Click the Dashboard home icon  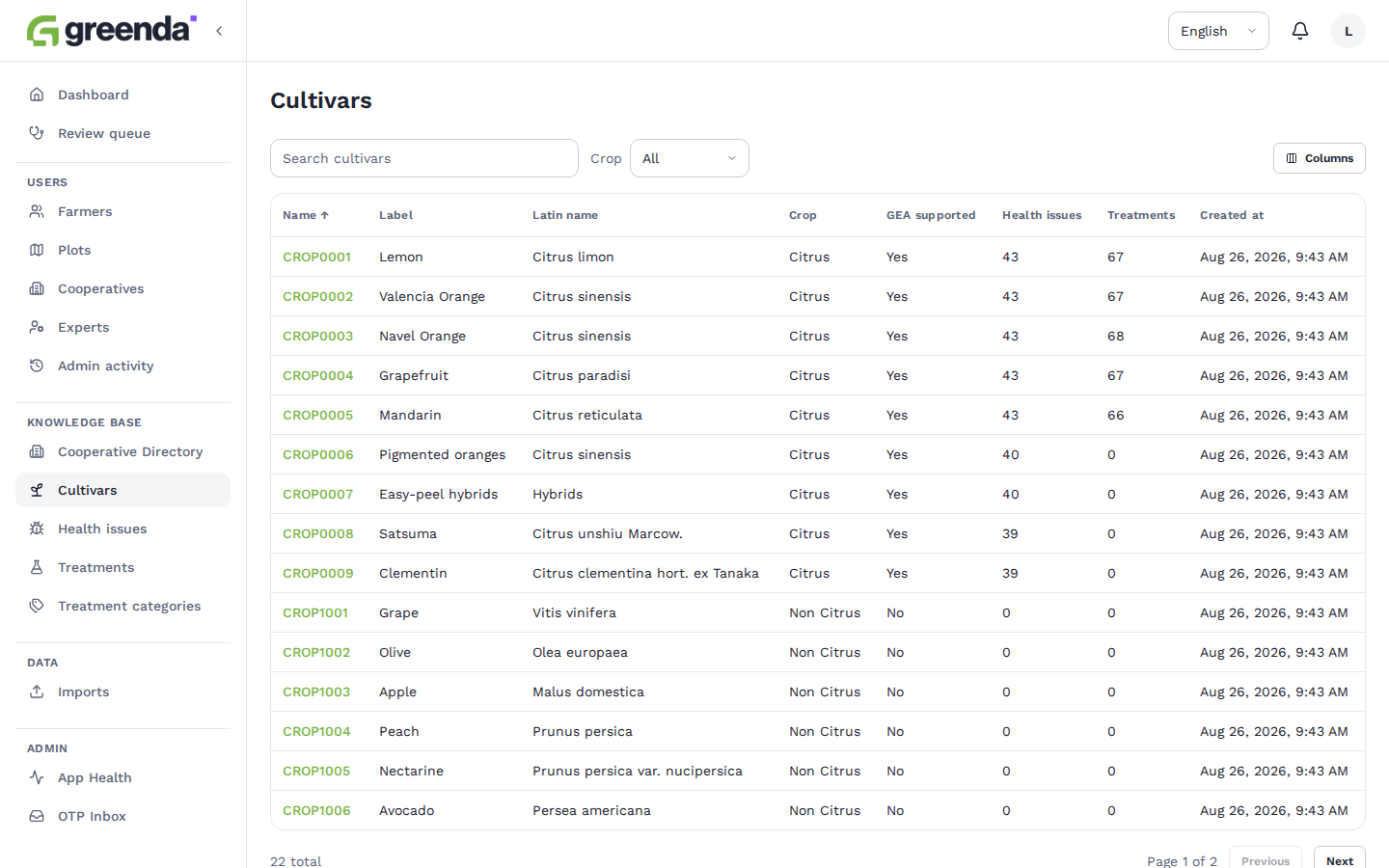37,95
